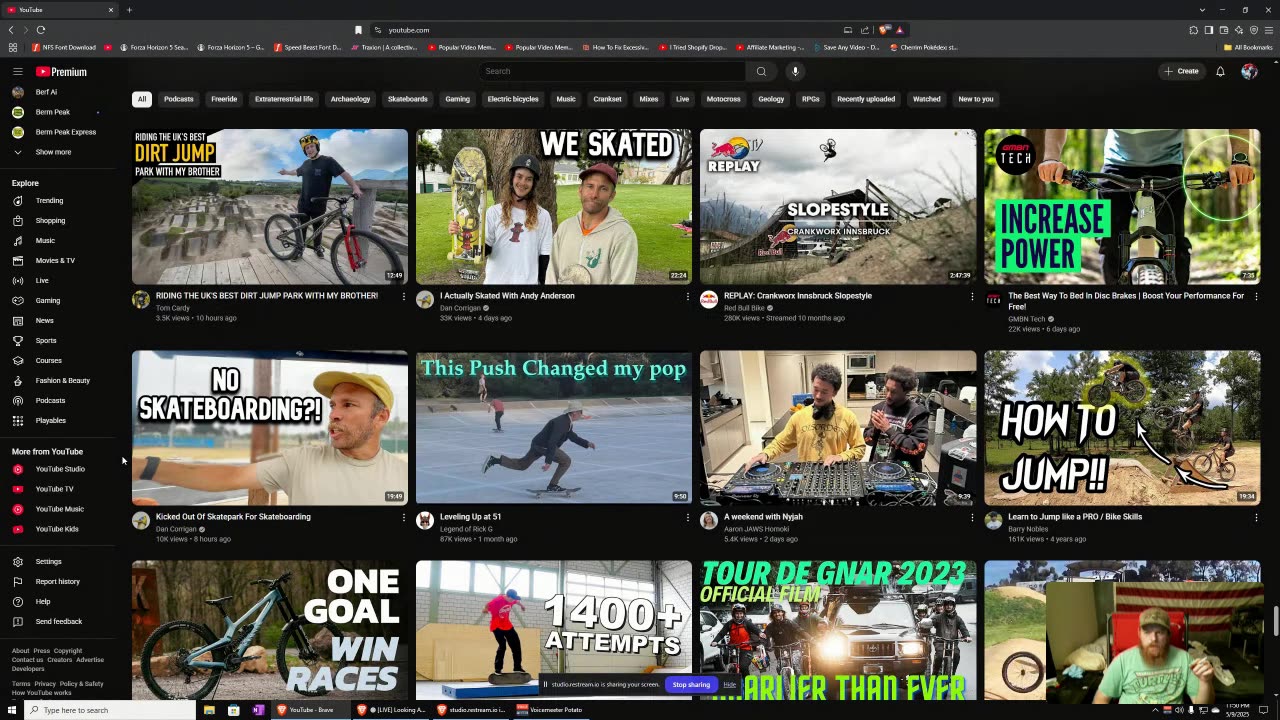Open options menu for Andy Anderson video
This screenshot has height=720, width=1280.
688,296
